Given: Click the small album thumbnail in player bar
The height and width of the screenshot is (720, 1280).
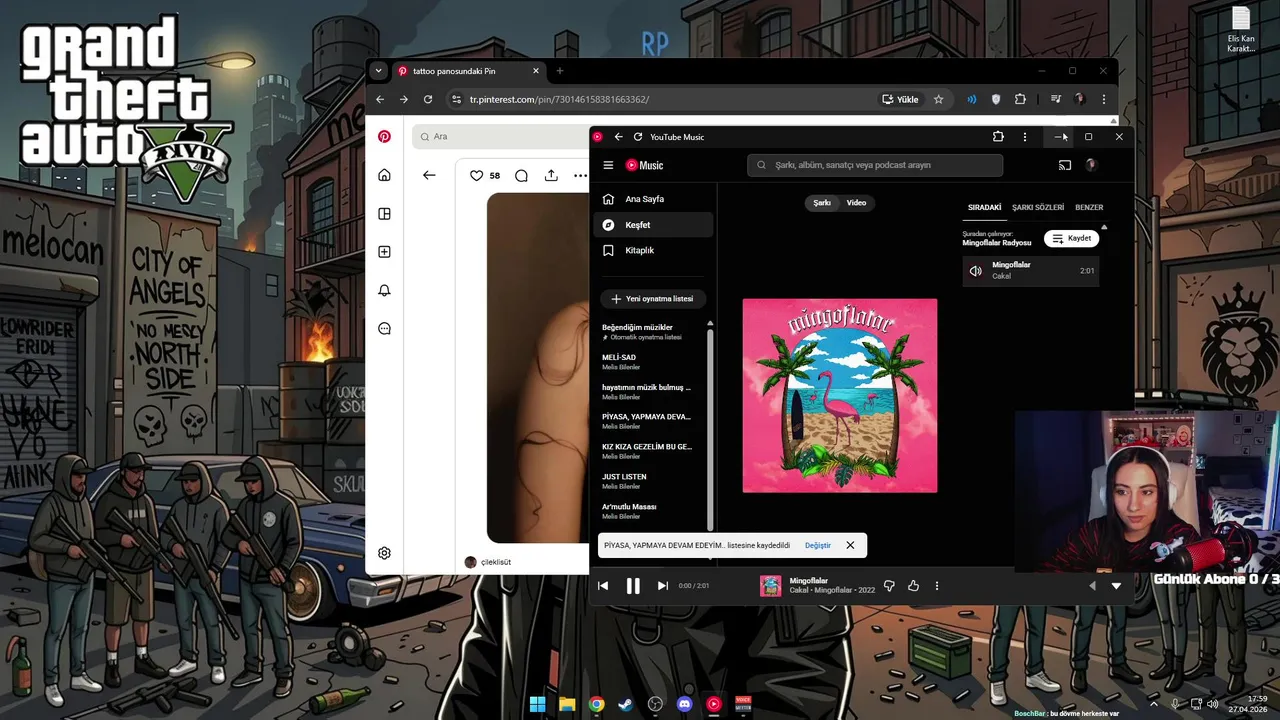Looking at the screenshot, I should click(x=771, y=586).
